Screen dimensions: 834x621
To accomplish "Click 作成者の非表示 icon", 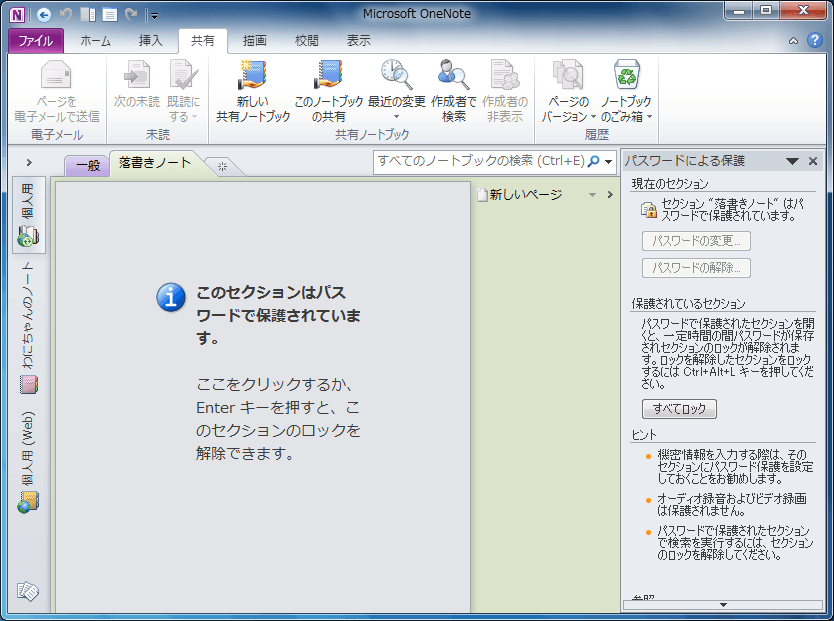I will (x=504, y=74).
